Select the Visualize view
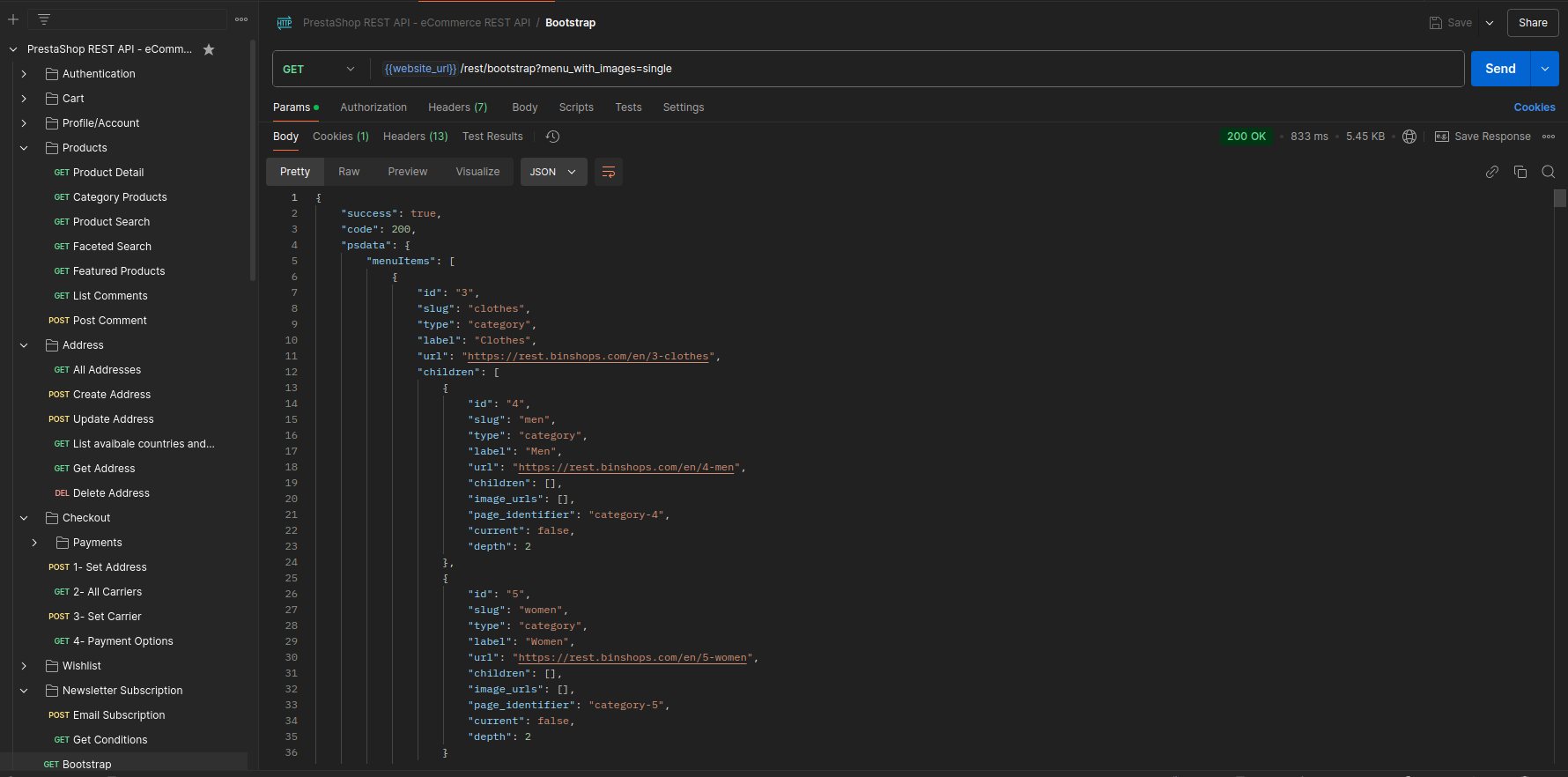This screenshot has width=1568, height=777. [x=477, y=172]
